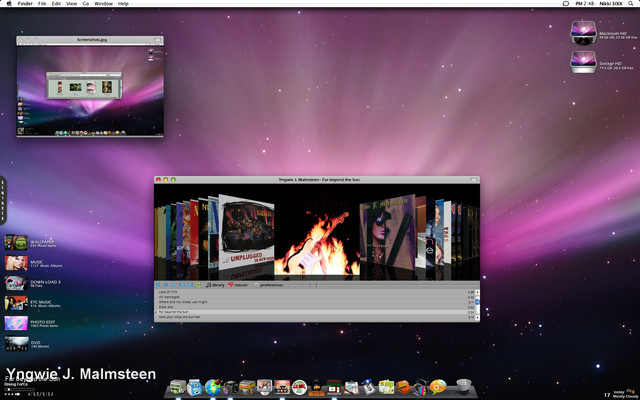Screen dimensions: 640x400
Task: Open the Window menu
Action: click(x=103, y=4)
